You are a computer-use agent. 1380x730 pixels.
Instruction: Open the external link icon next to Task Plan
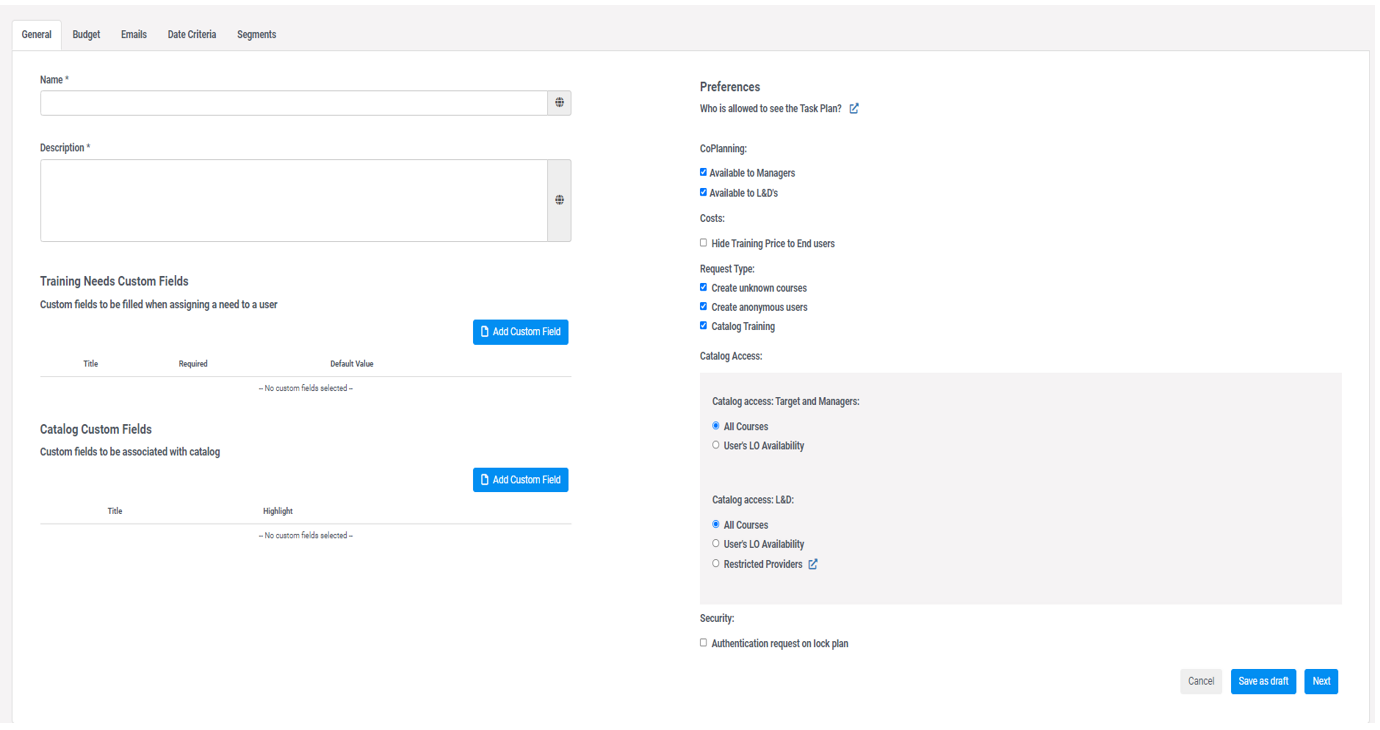[854, 109]
